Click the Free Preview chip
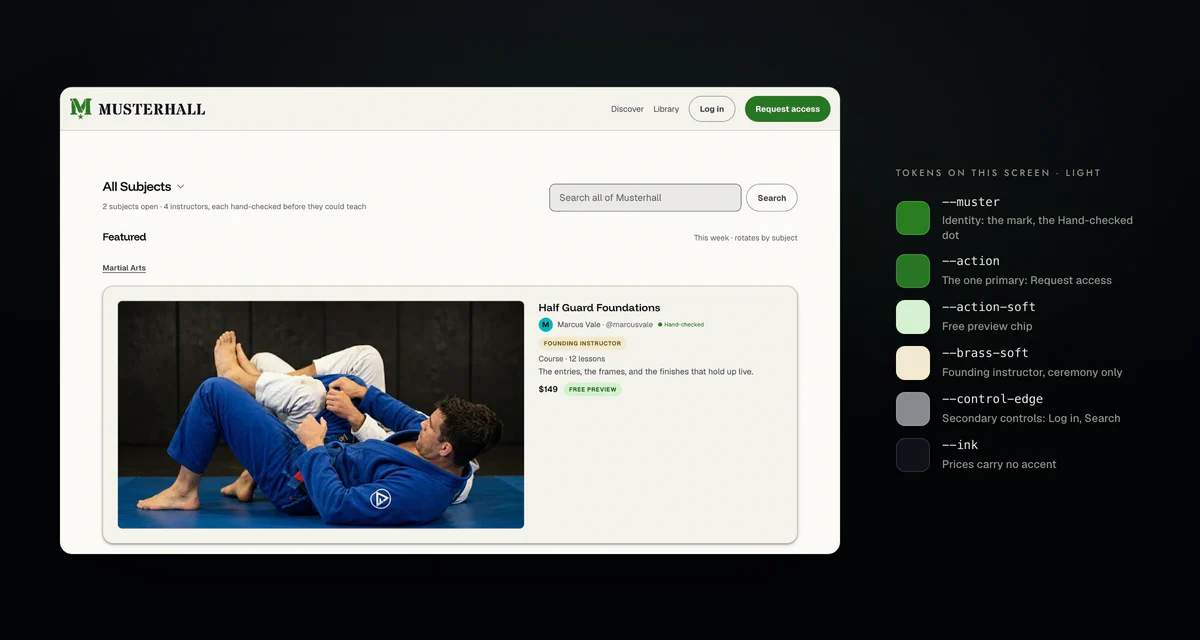The height and width of the screenshot is (640, 1200). pyautogui.click(x=593, y=389)
